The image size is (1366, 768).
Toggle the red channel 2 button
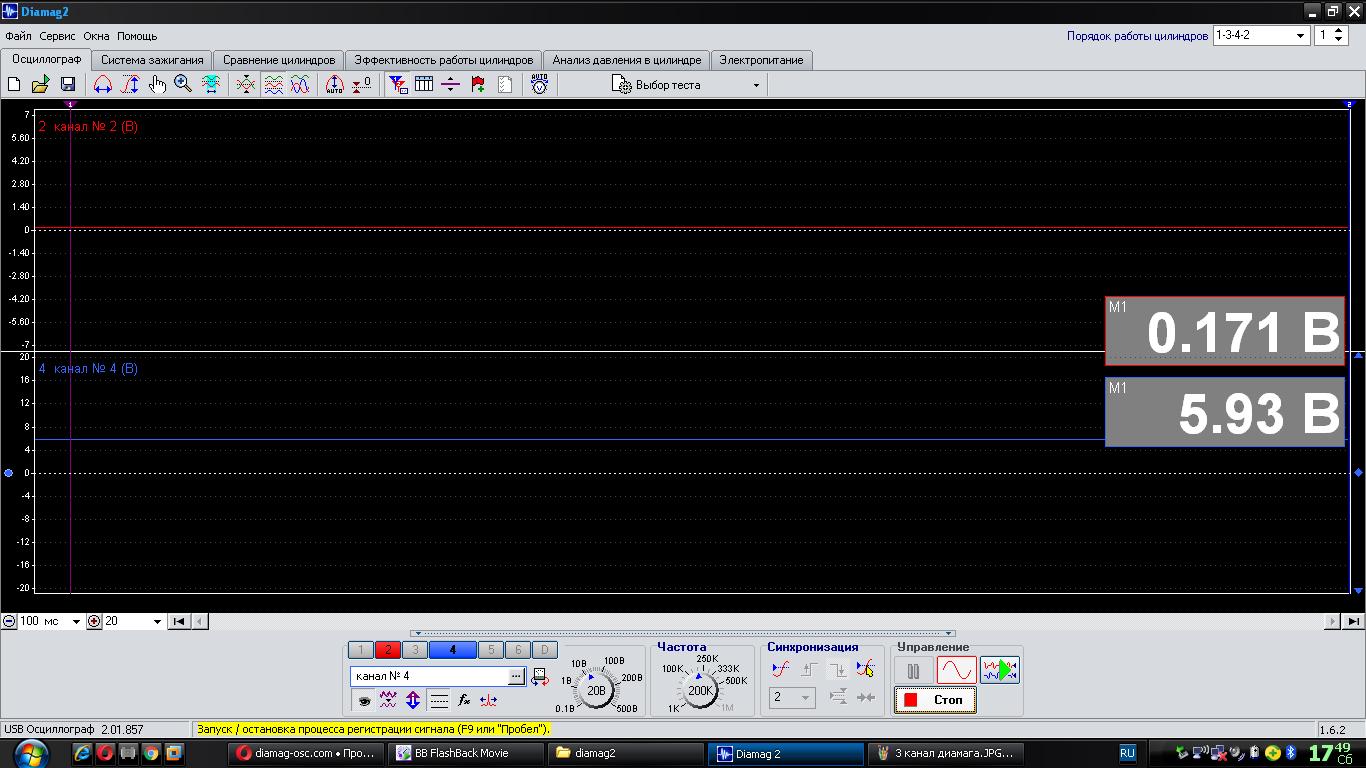(x=388, y=650)
